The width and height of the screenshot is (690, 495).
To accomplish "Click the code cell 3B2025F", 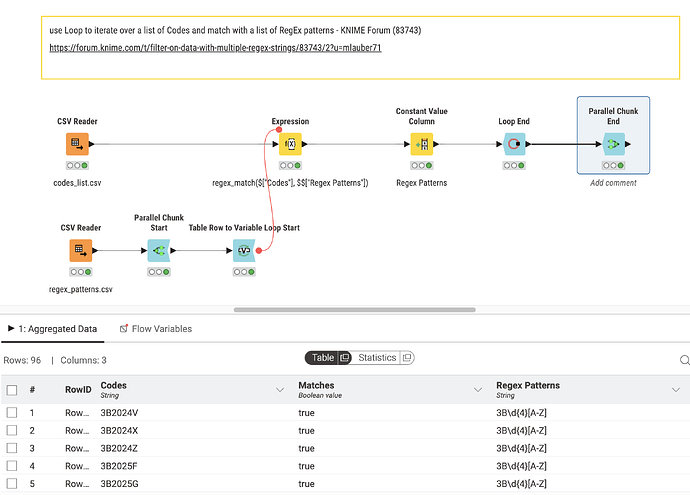I will [119, 466].
